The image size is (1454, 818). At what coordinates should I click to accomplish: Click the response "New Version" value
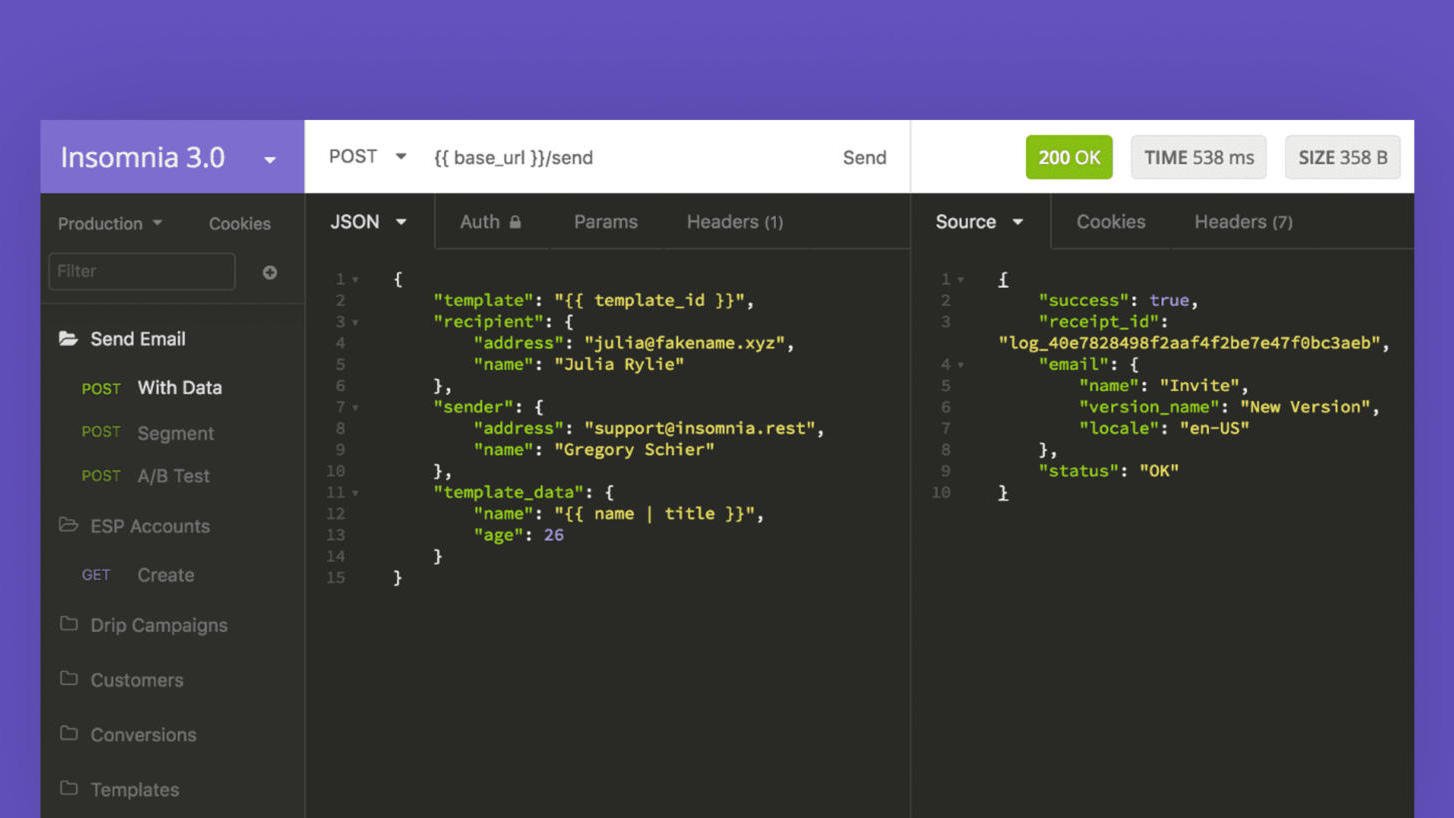click(x=1305, y=407)
